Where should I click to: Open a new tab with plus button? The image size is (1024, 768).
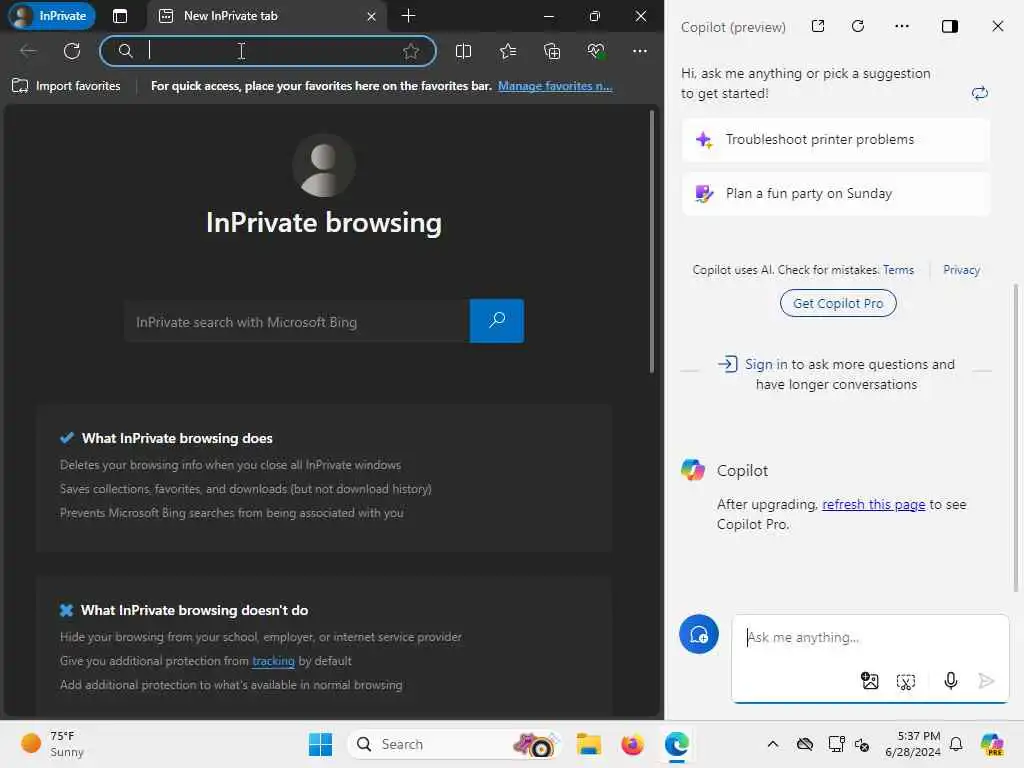[408, 16]
